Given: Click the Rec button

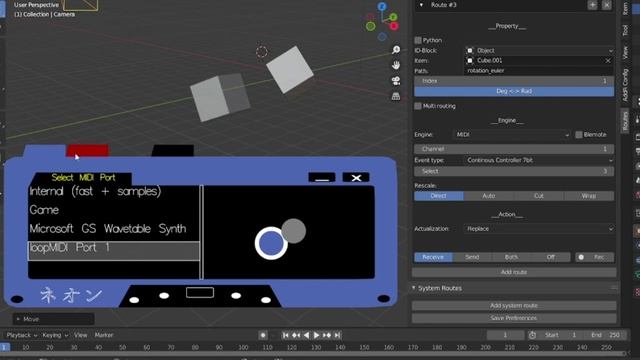Looking at the screenshot, I should [594, 257].
